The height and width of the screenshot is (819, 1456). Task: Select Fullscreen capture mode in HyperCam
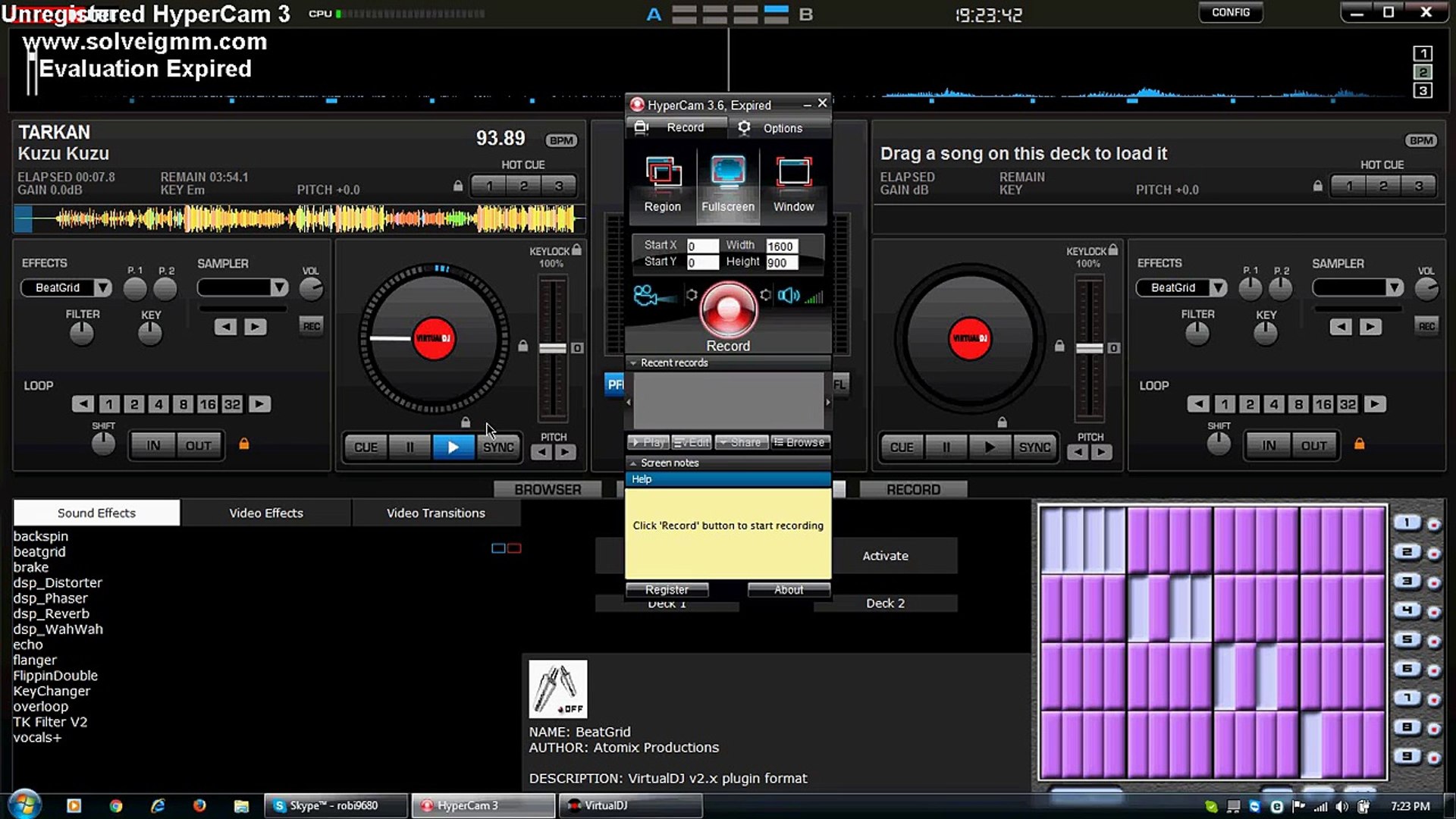(727, 182)
